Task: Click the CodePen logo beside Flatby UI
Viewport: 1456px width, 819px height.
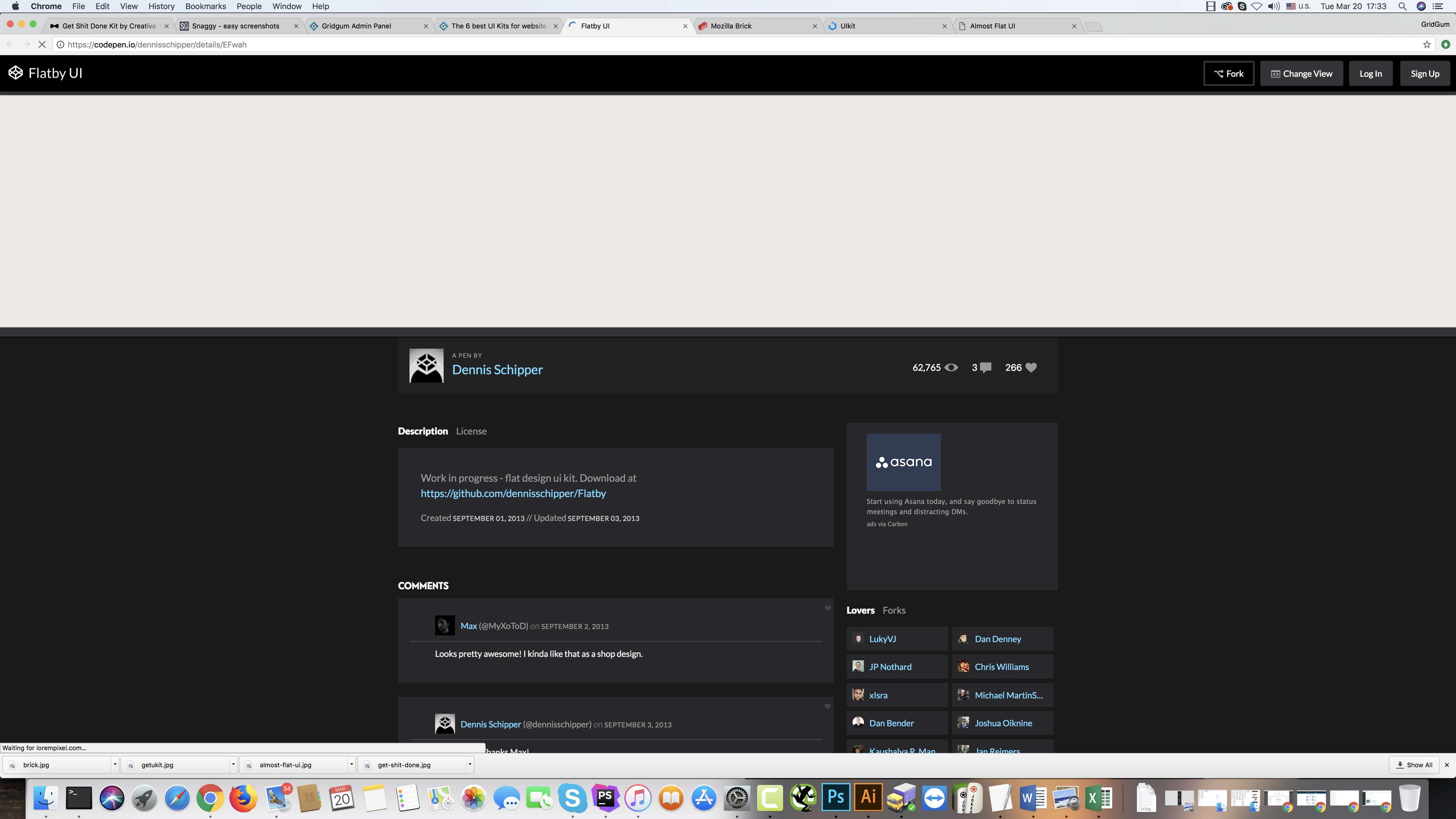Action: point(15,73)
